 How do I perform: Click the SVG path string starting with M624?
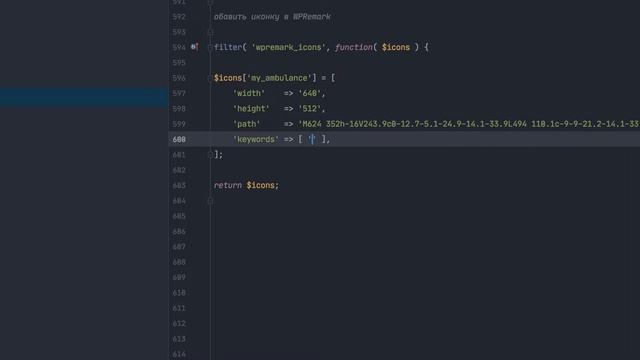(x=469, y=124)
